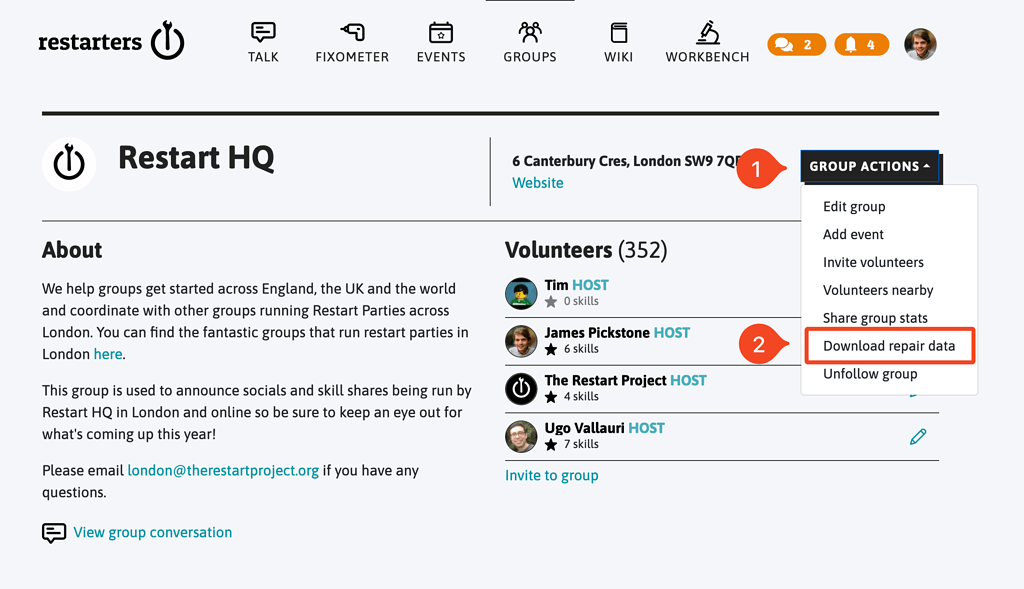The height and width of the screenshot is (589, 1024).
Task: Open the Events calendar icon
Action: [440, 33]
